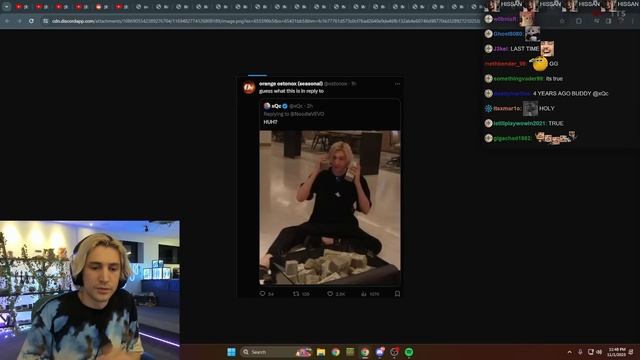Image resolution: width=640 pixels, height=360 pixels.
Task: Click the 'its true' chat message
Action: click(x=554, y=78)
